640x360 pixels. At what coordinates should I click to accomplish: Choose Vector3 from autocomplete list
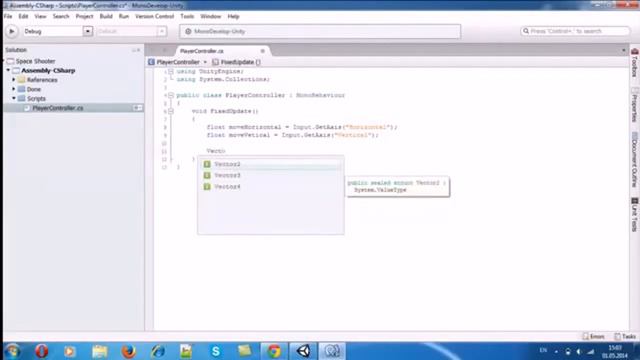[271, 176]
